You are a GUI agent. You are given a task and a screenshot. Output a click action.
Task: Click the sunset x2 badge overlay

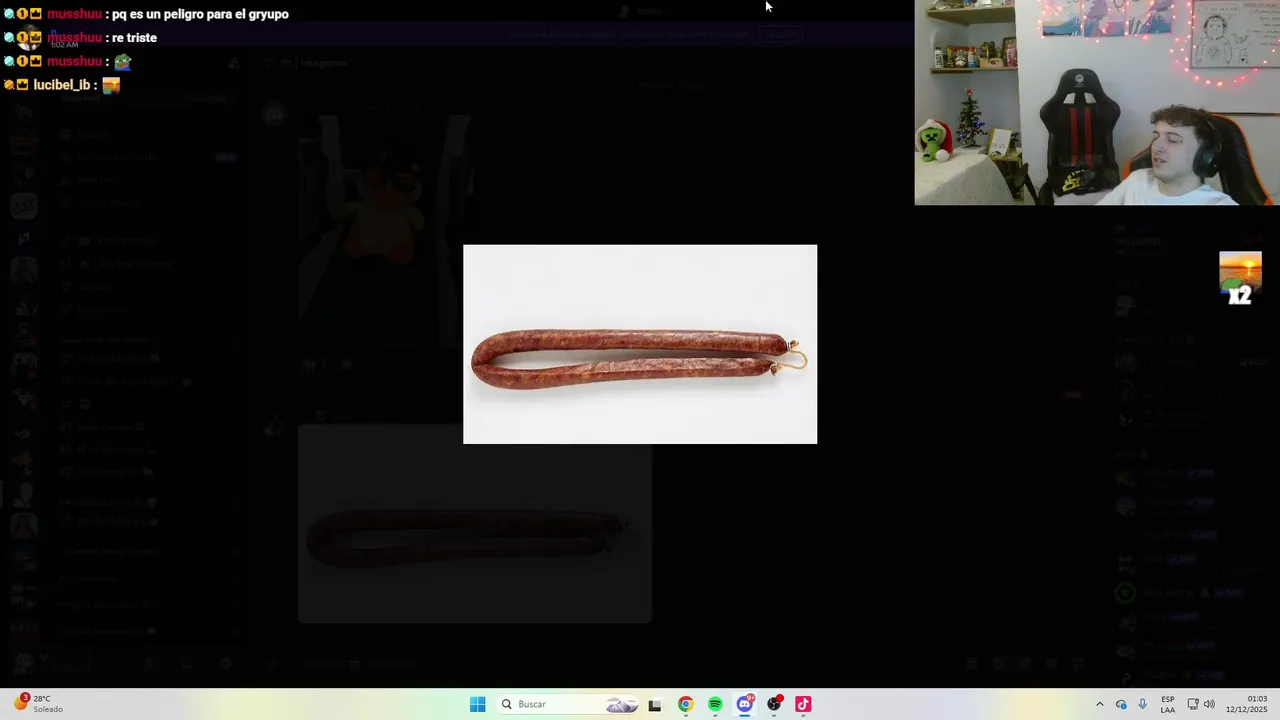pos(1240,278)
